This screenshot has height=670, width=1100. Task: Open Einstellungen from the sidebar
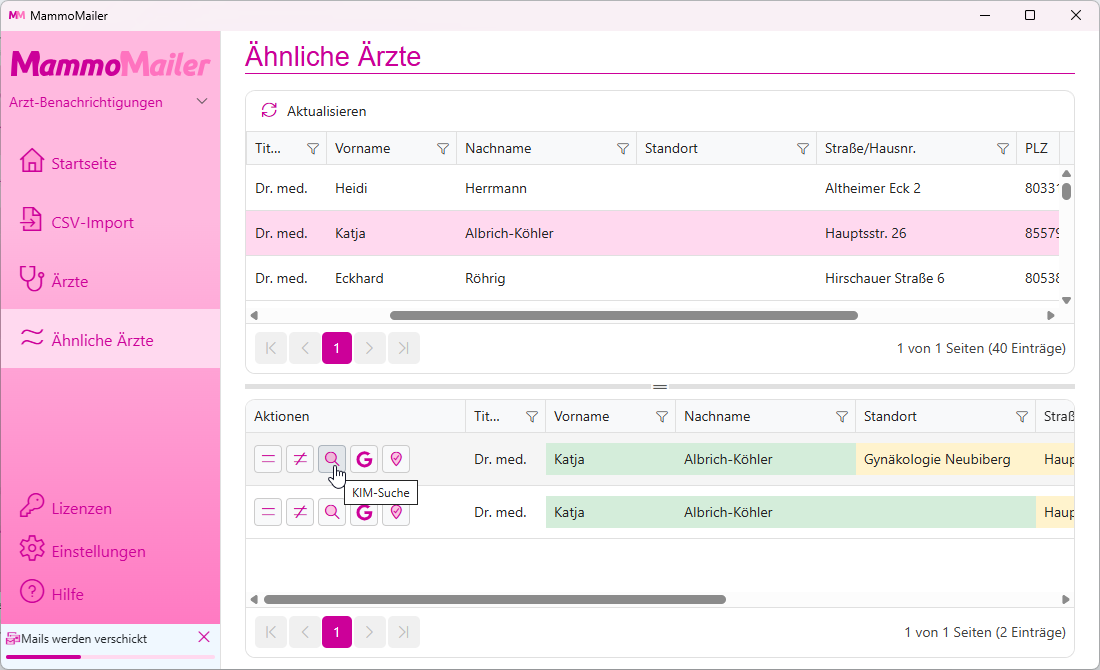pos(110,551)
